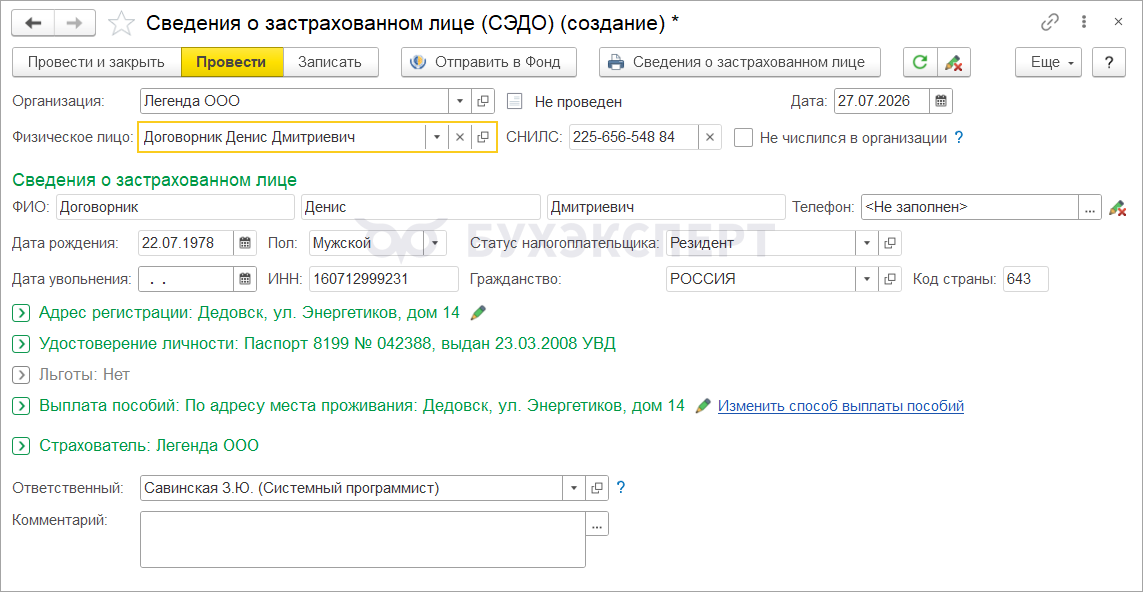Open the three-dot window menu

pos(1085,23)
